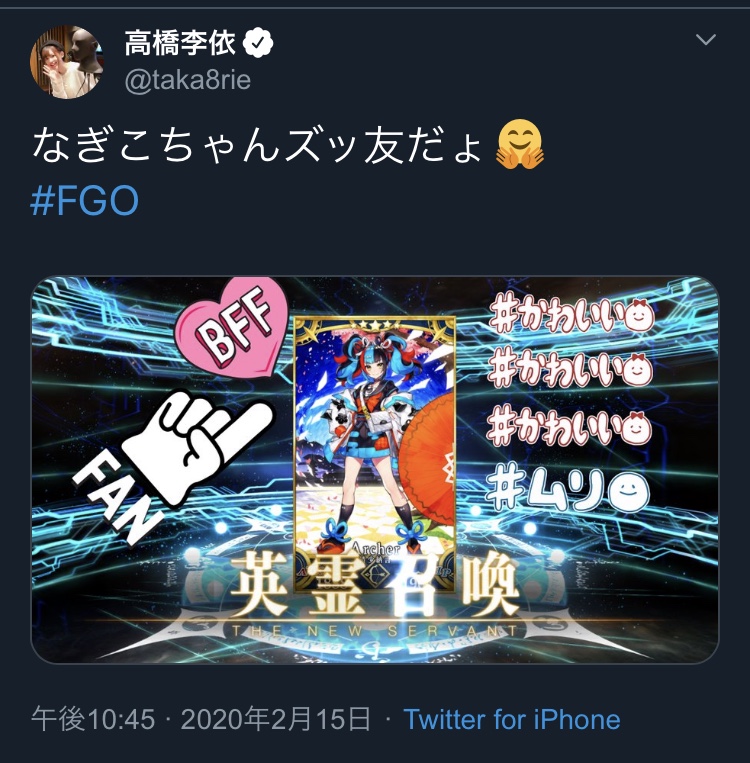Open the #FGO hashtag
The image size is (750, 763).
click(x=85, y=200)
